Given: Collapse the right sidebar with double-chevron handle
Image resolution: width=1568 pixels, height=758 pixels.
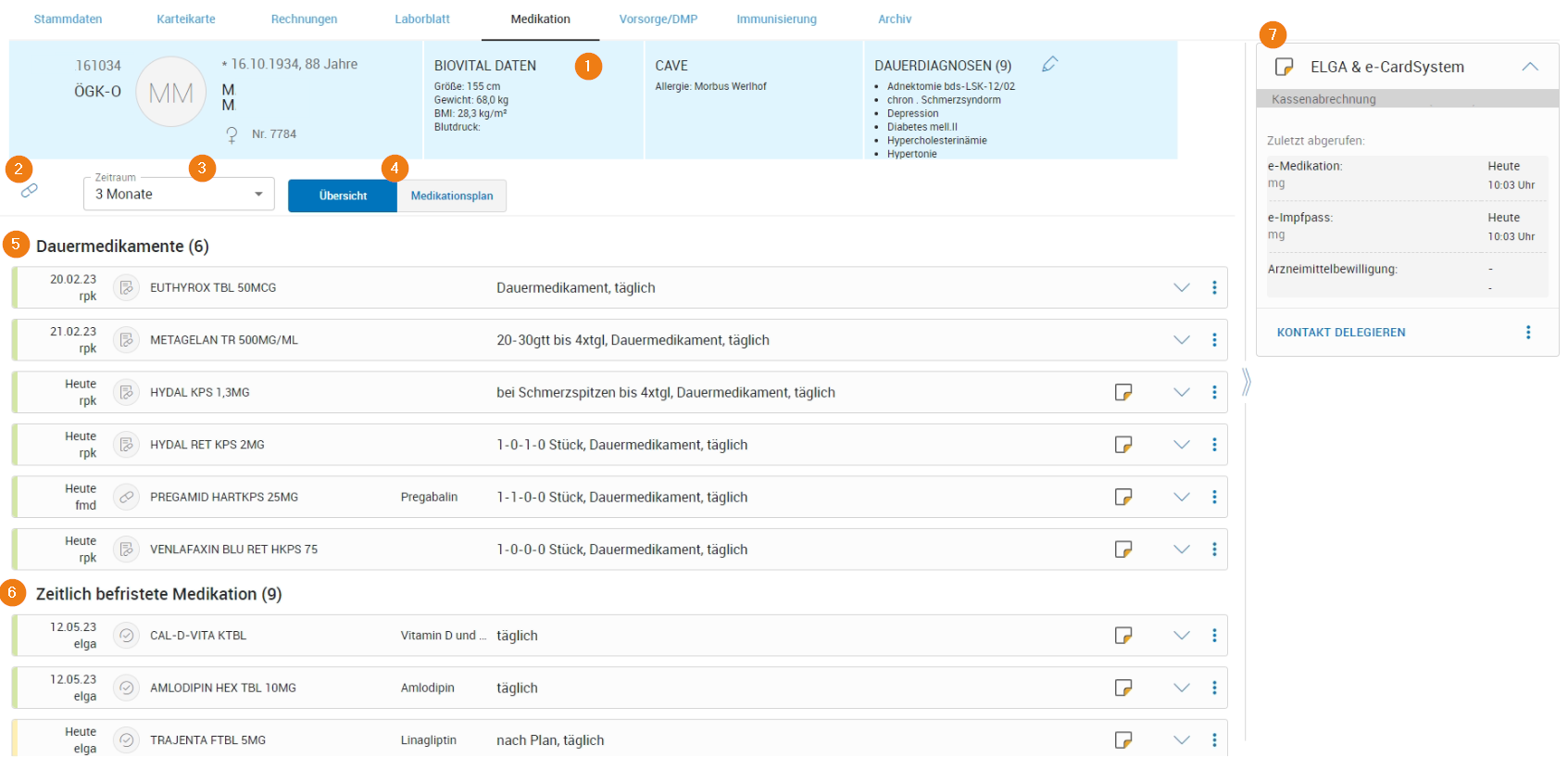Looking at the screenshot, I should pos(1246,382).
